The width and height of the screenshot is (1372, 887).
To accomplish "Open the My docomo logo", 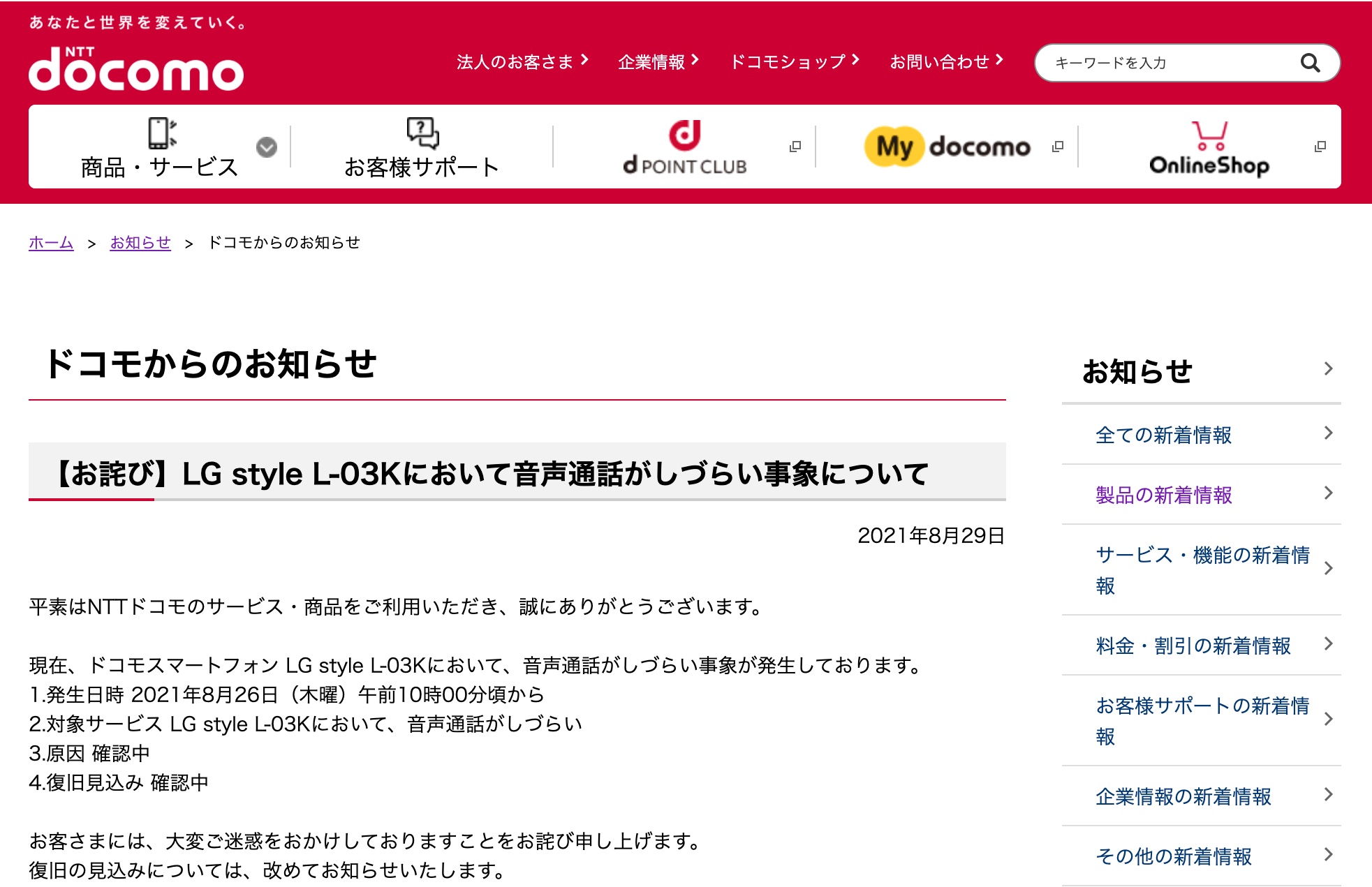I will pyautogui.click(x=947, y=147).
